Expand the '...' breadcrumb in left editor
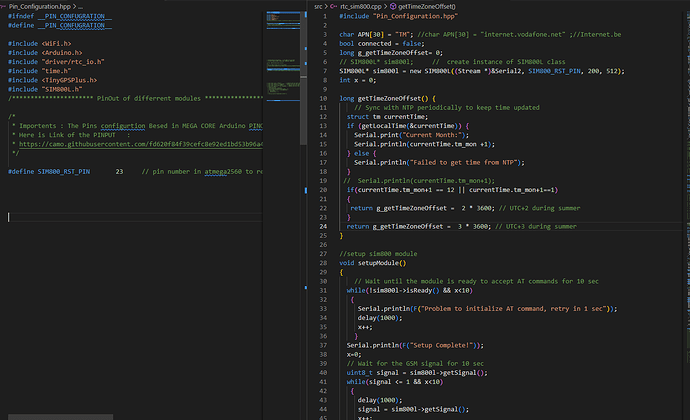The image size is (690, 420). tap(81, 6)
